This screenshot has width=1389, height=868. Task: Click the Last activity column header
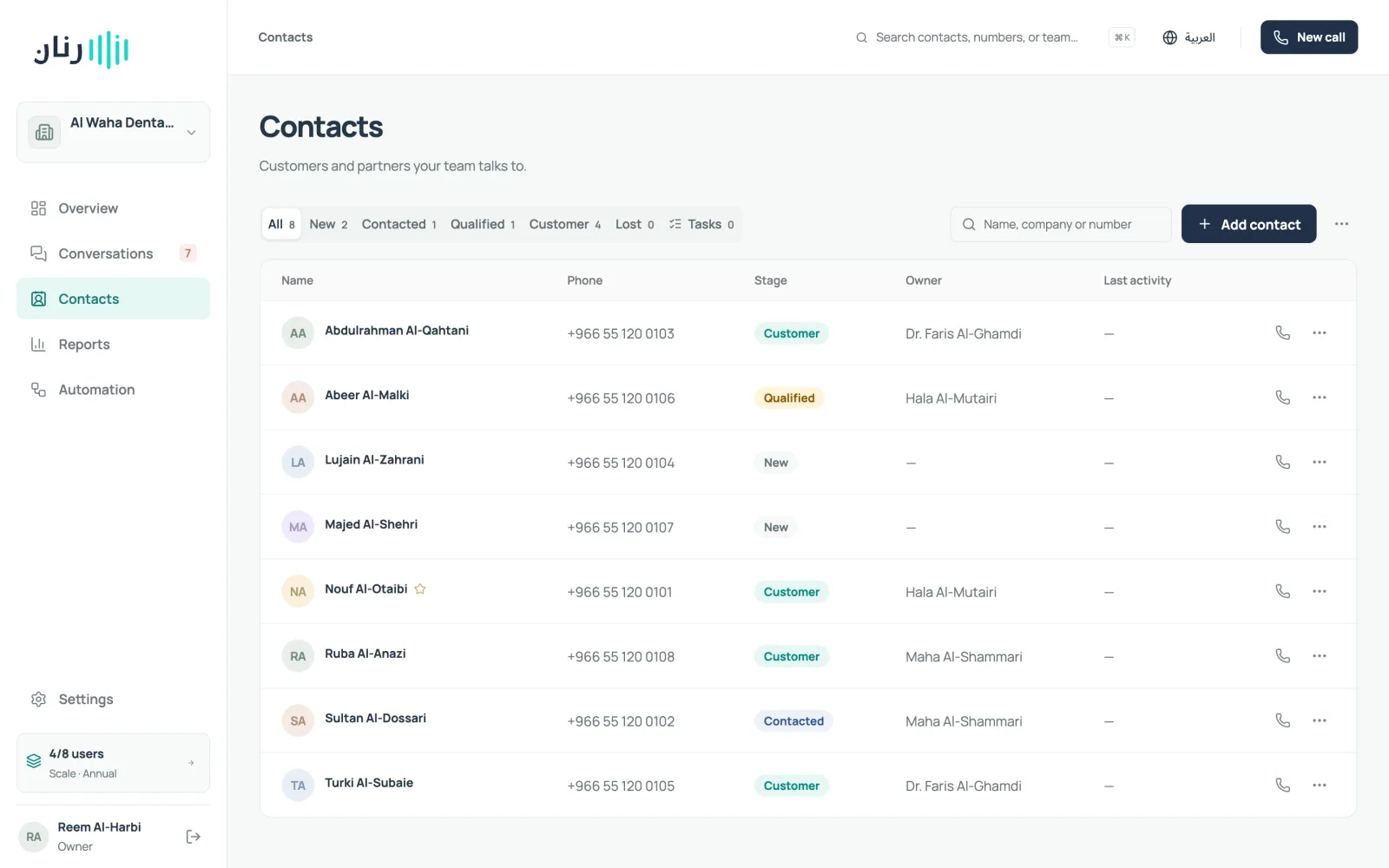1137,280
